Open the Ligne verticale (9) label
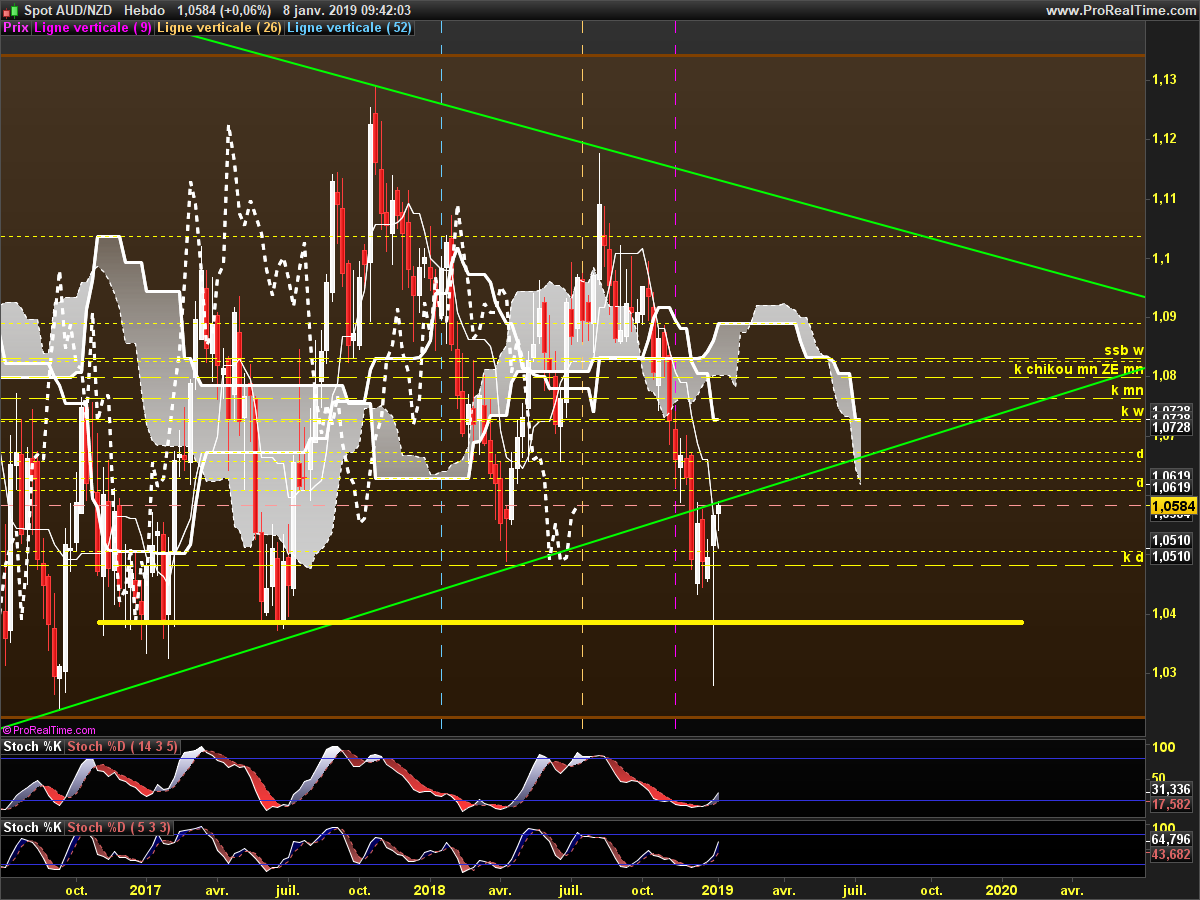This screenshot has width=1200, height=900. pyautogui.click(x=94, y=28)
